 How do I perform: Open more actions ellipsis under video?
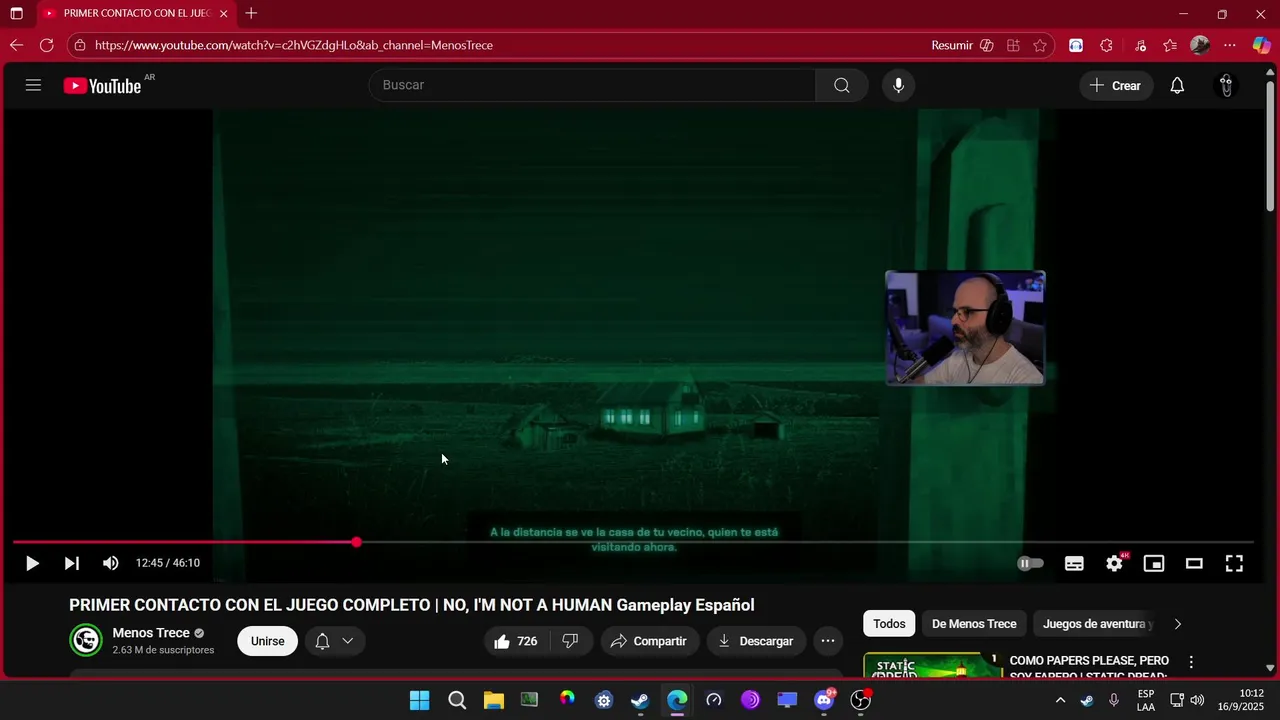click(828, 641)
